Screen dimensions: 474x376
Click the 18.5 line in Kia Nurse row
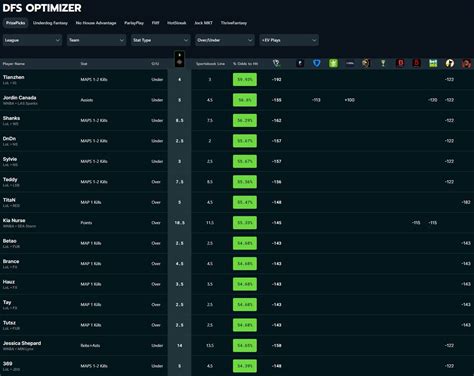(180, 223)
